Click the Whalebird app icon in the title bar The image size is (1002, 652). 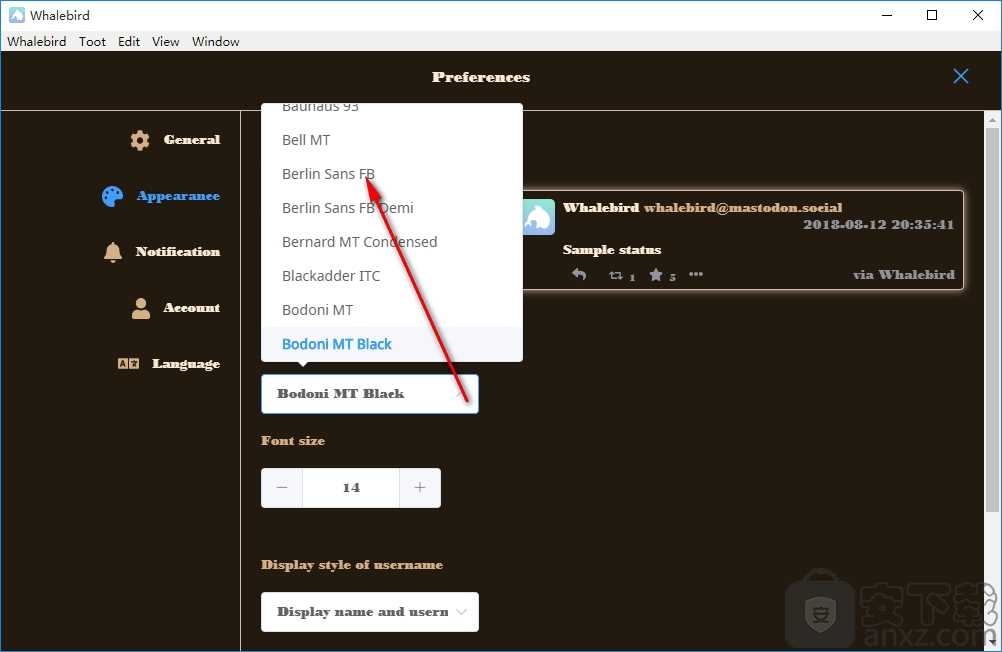click(x=17, y=15)
